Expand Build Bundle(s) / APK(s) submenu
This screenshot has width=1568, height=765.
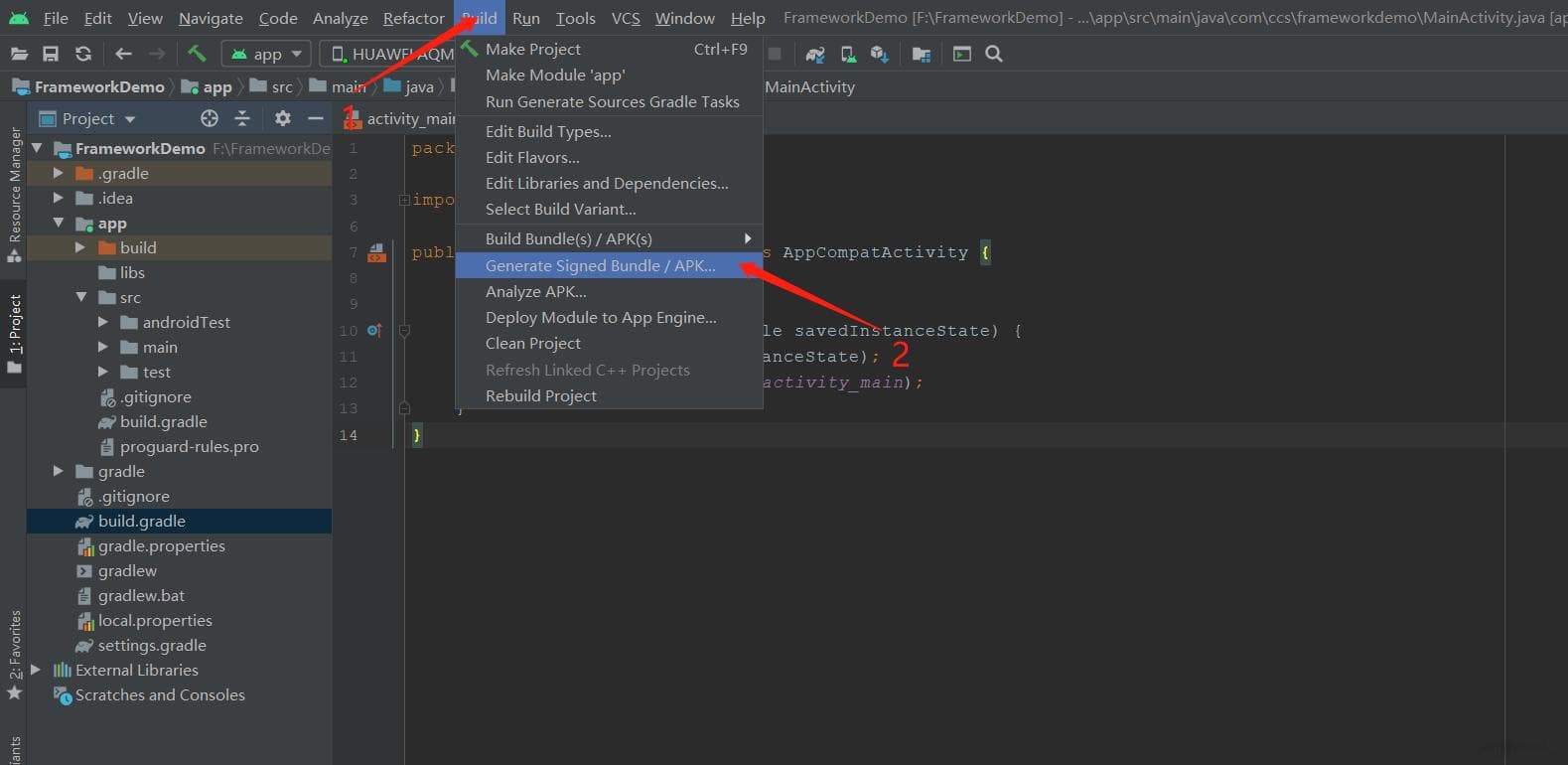pos(609,238)
